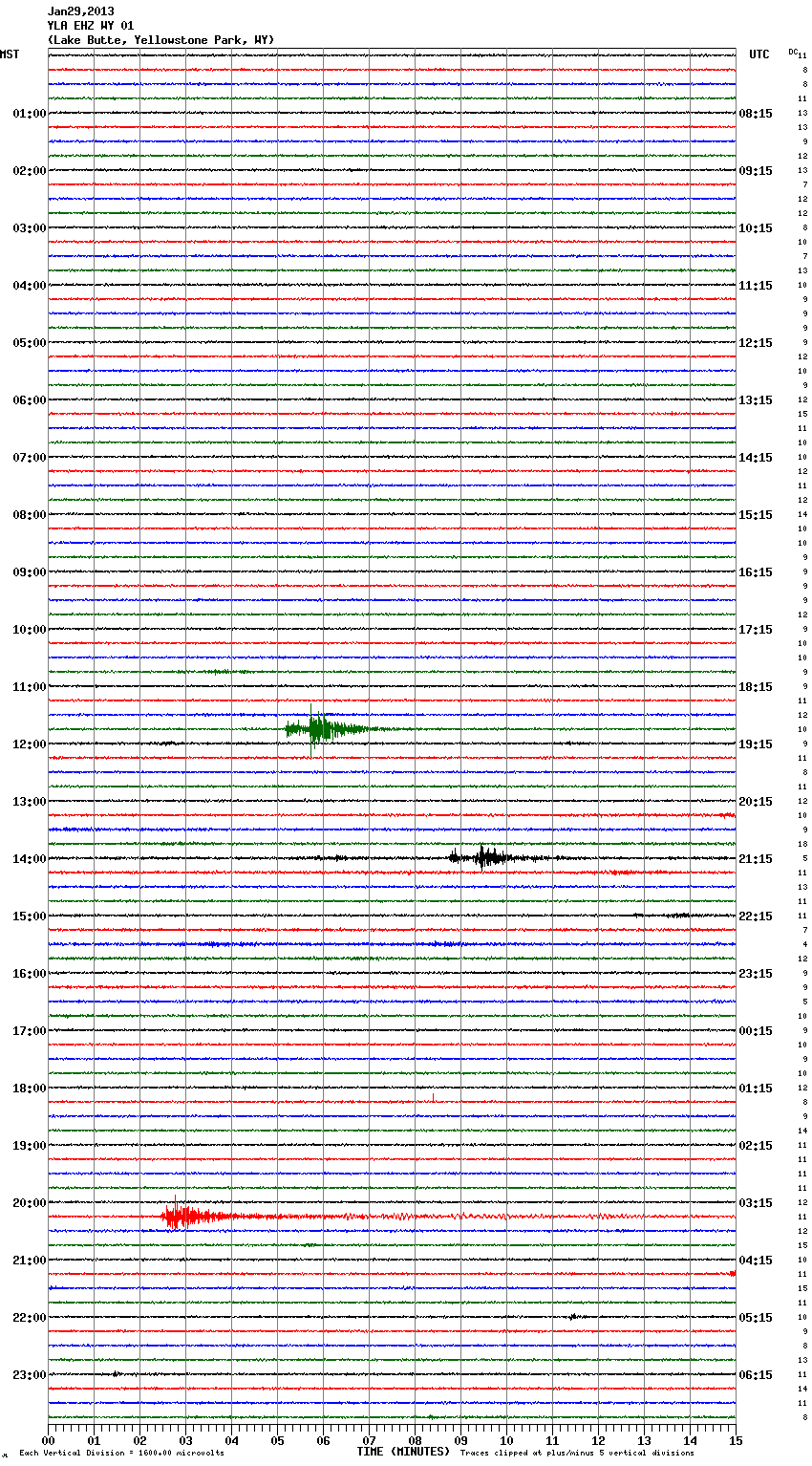Click the "UTC" column header
The height and width of the screenshot is (1466, 812).
(x=759, y=54)
